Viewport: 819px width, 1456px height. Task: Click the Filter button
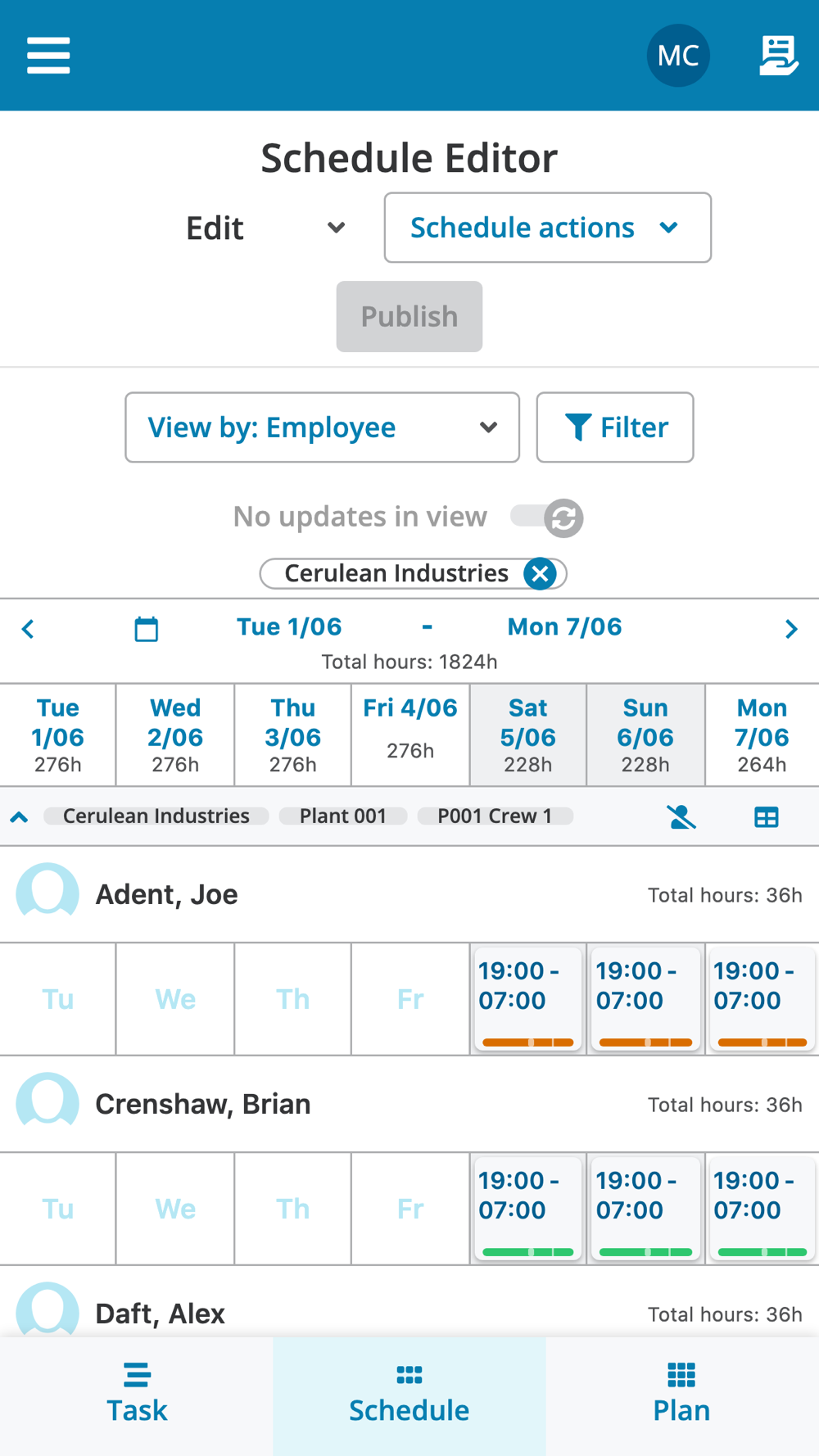(615, 427)
